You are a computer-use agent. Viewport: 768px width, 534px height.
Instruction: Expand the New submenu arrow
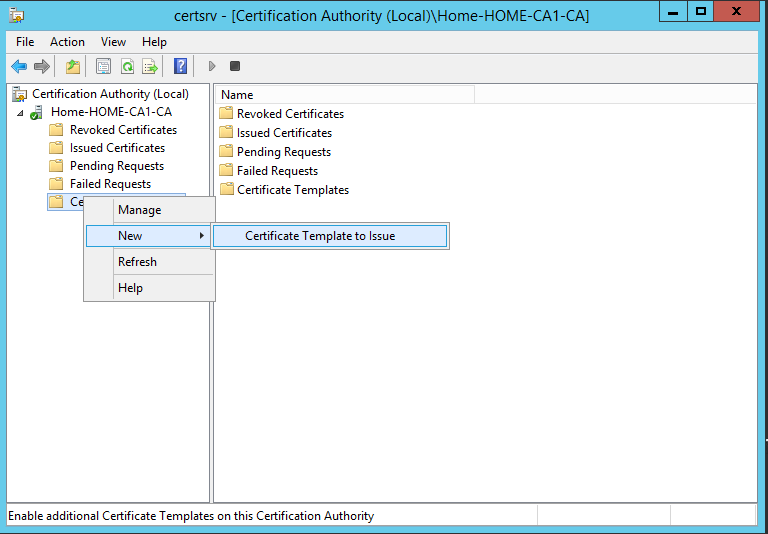click(x=201, y=236)
